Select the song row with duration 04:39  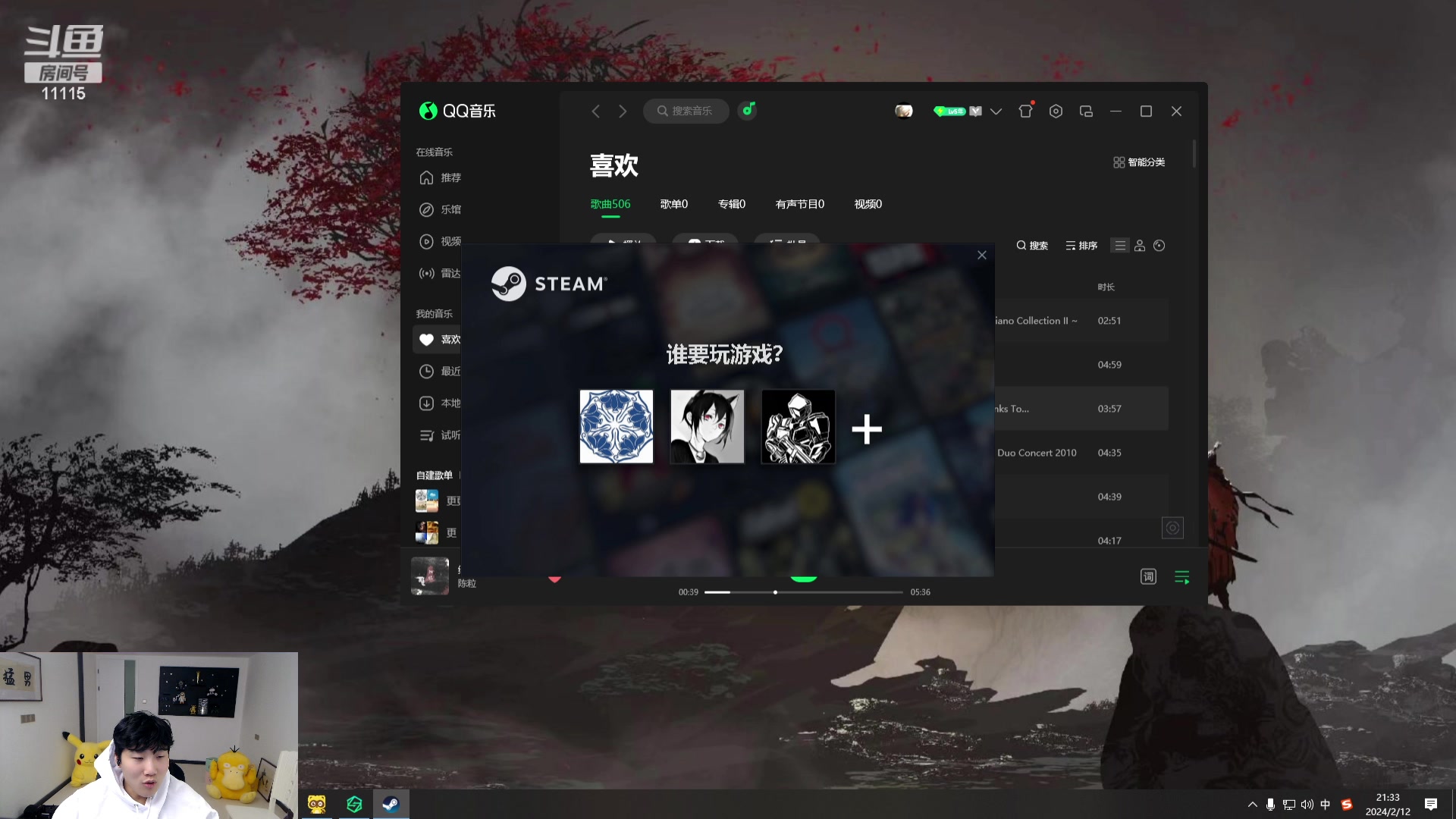pyautogui.click(x=1081, y=497)
